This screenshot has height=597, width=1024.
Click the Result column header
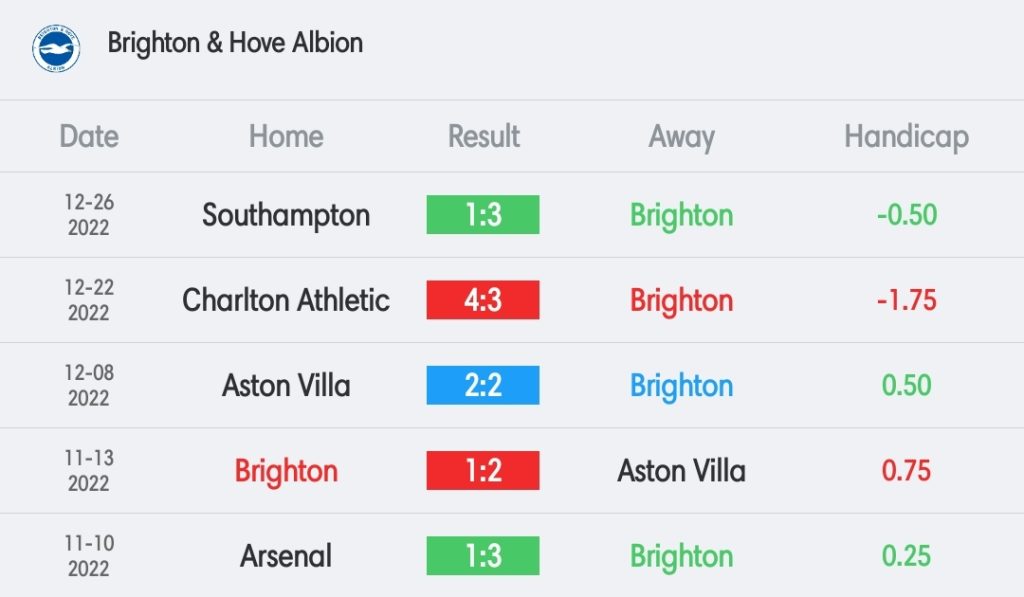tap(483, 137)
